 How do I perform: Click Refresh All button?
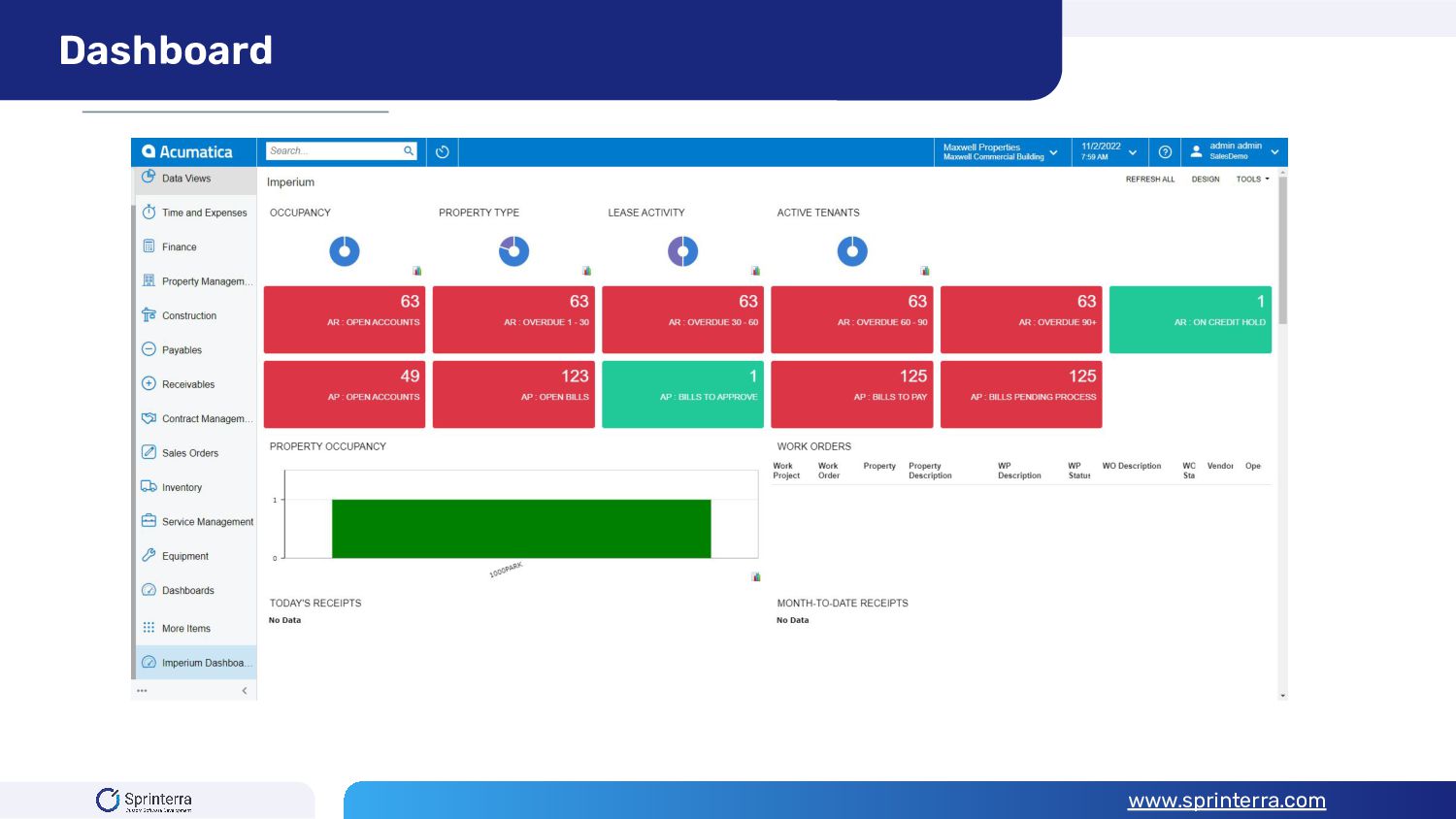coord(1150,180)
